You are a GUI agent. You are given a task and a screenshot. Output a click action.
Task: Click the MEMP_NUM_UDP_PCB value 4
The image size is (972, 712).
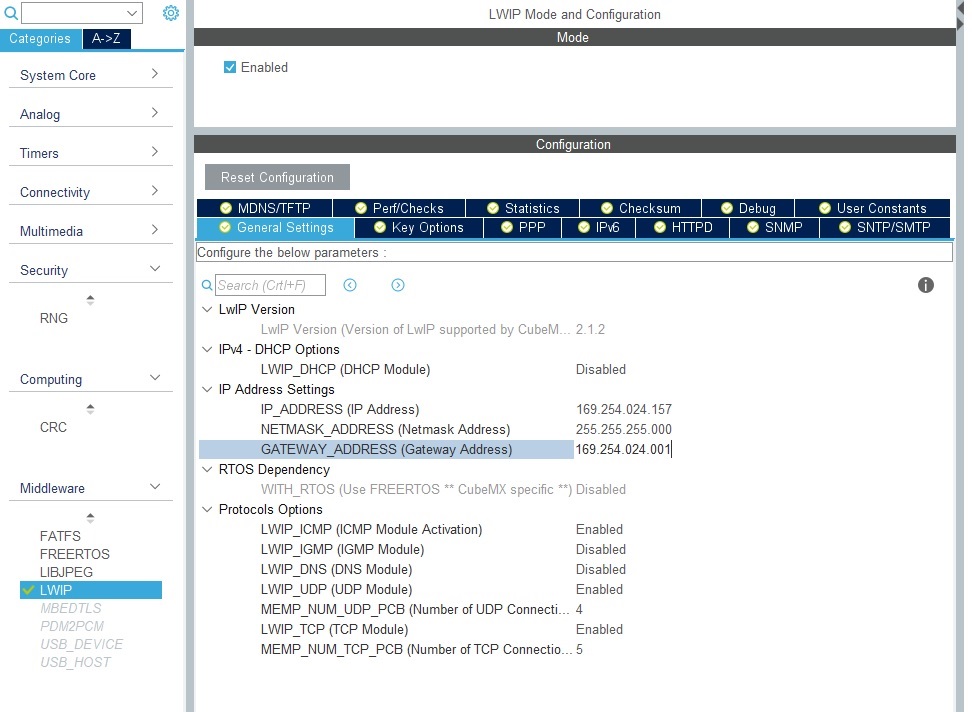tap(579, 609)
